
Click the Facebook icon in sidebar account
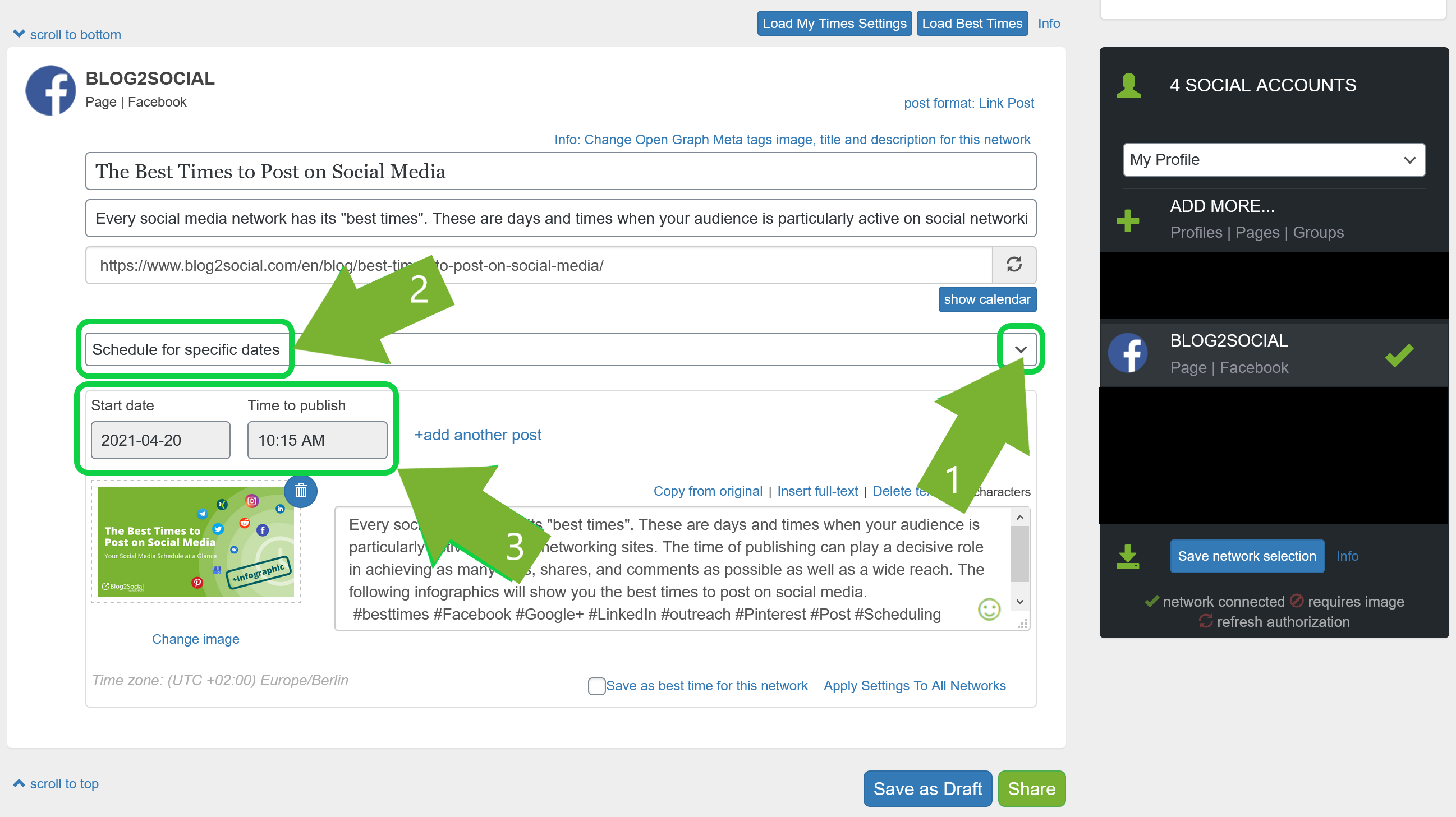pyautogui.click(x=1128, y=354)
